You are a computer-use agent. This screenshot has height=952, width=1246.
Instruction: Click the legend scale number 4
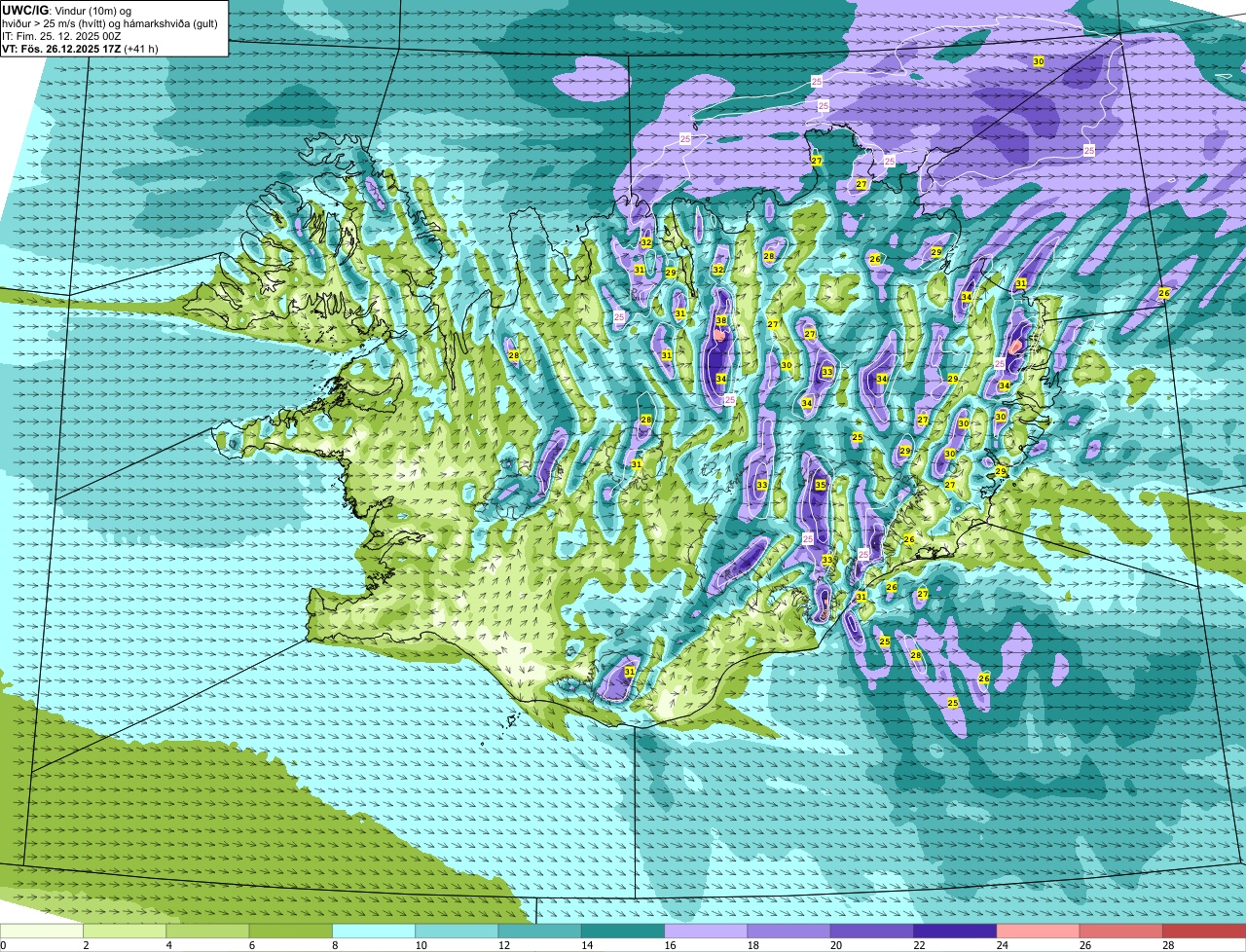(168, 945)
